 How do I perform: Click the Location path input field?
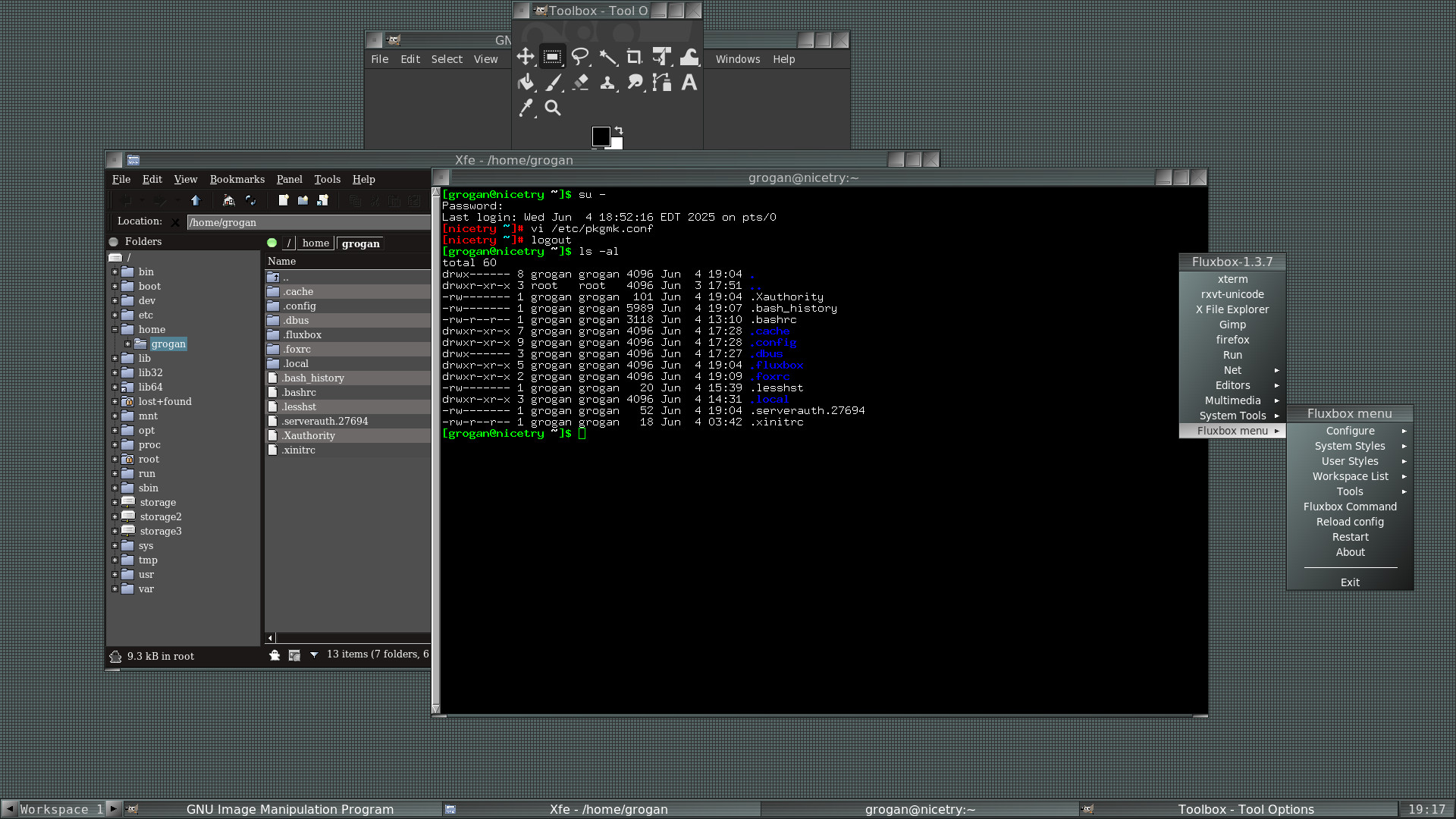308,222
